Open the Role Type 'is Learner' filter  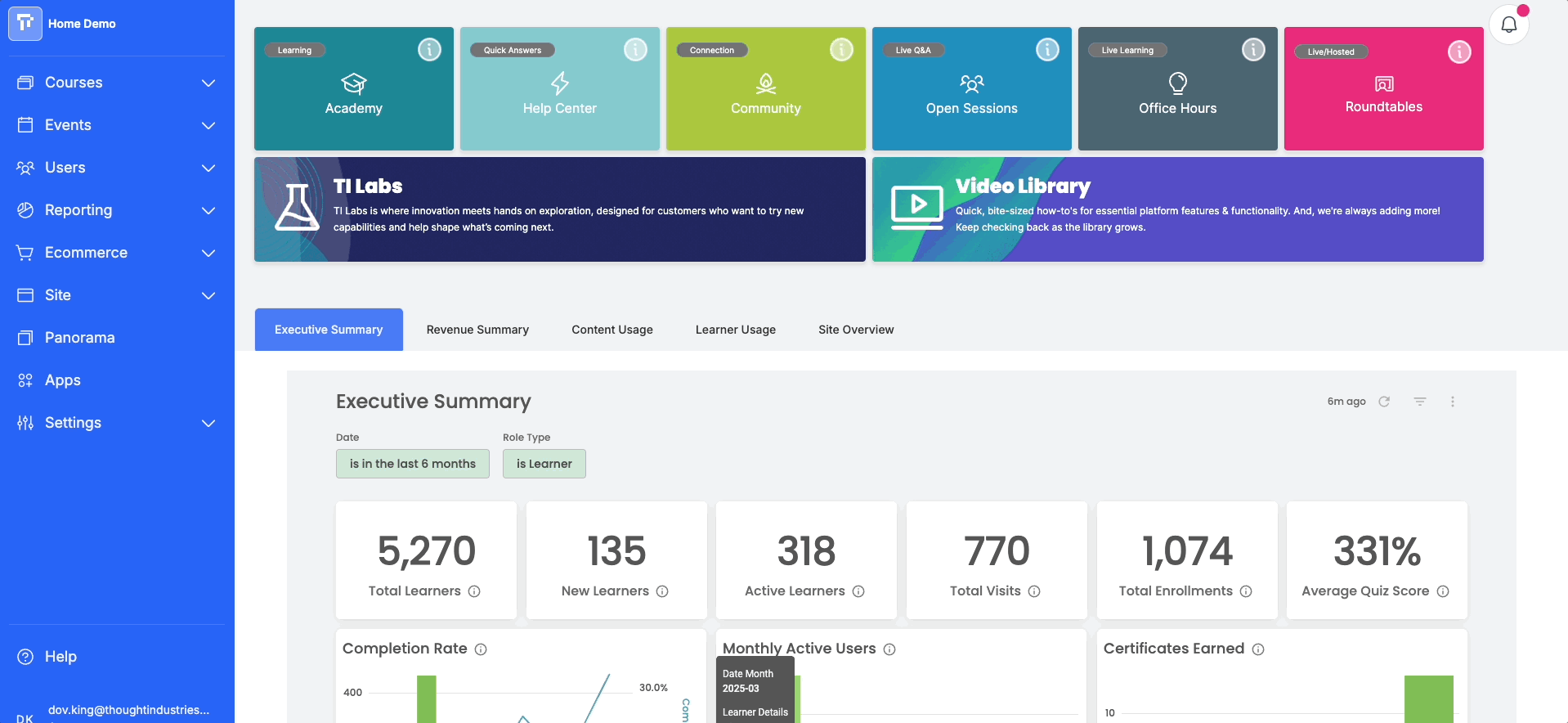coord(544,464)
